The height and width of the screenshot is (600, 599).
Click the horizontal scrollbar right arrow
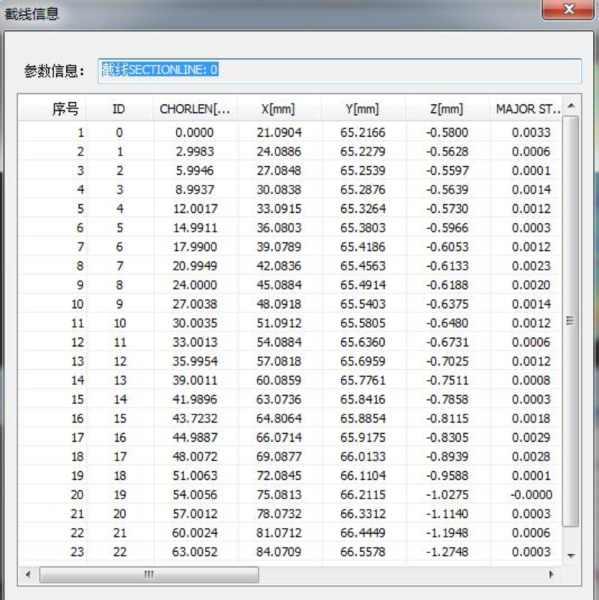tap(551, 574)
